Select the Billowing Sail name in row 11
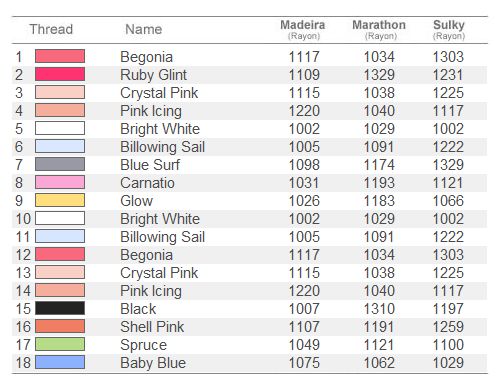500x384 pixels. (x=163, y=237)
